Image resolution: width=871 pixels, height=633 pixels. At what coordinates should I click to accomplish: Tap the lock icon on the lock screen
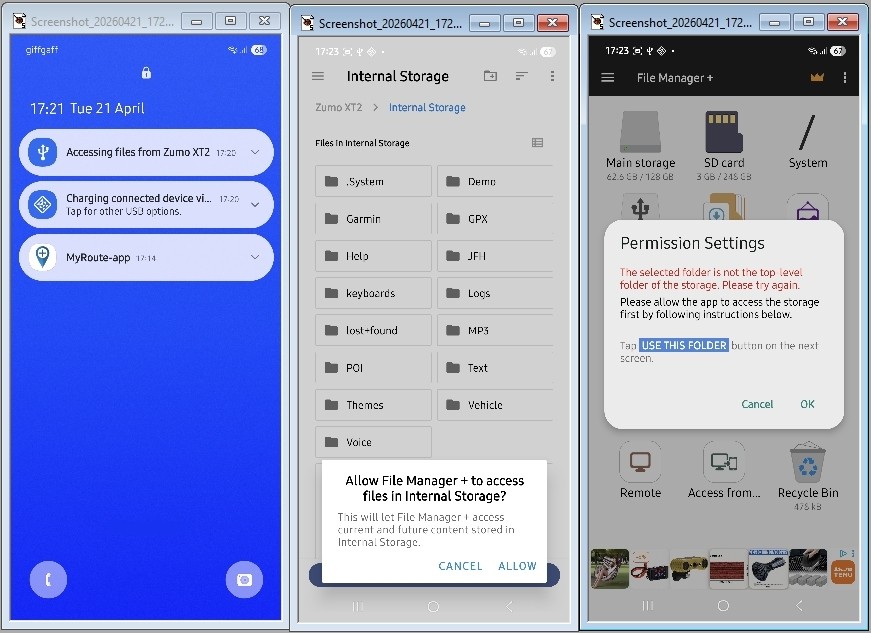[146, 73]
